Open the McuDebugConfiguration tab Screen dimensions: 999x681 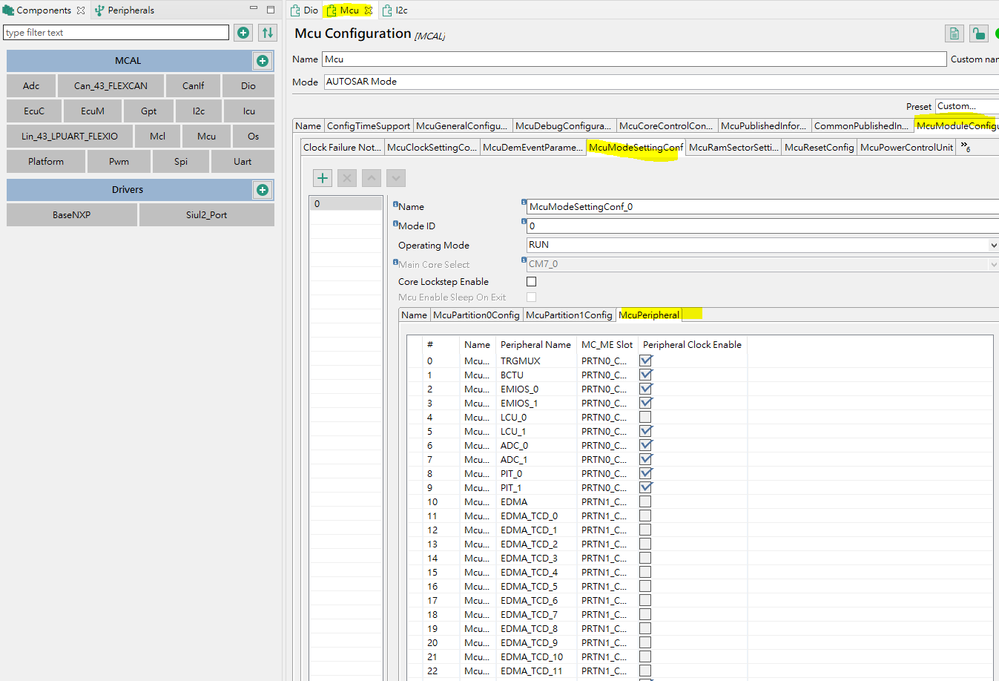(x=563, y=126)
